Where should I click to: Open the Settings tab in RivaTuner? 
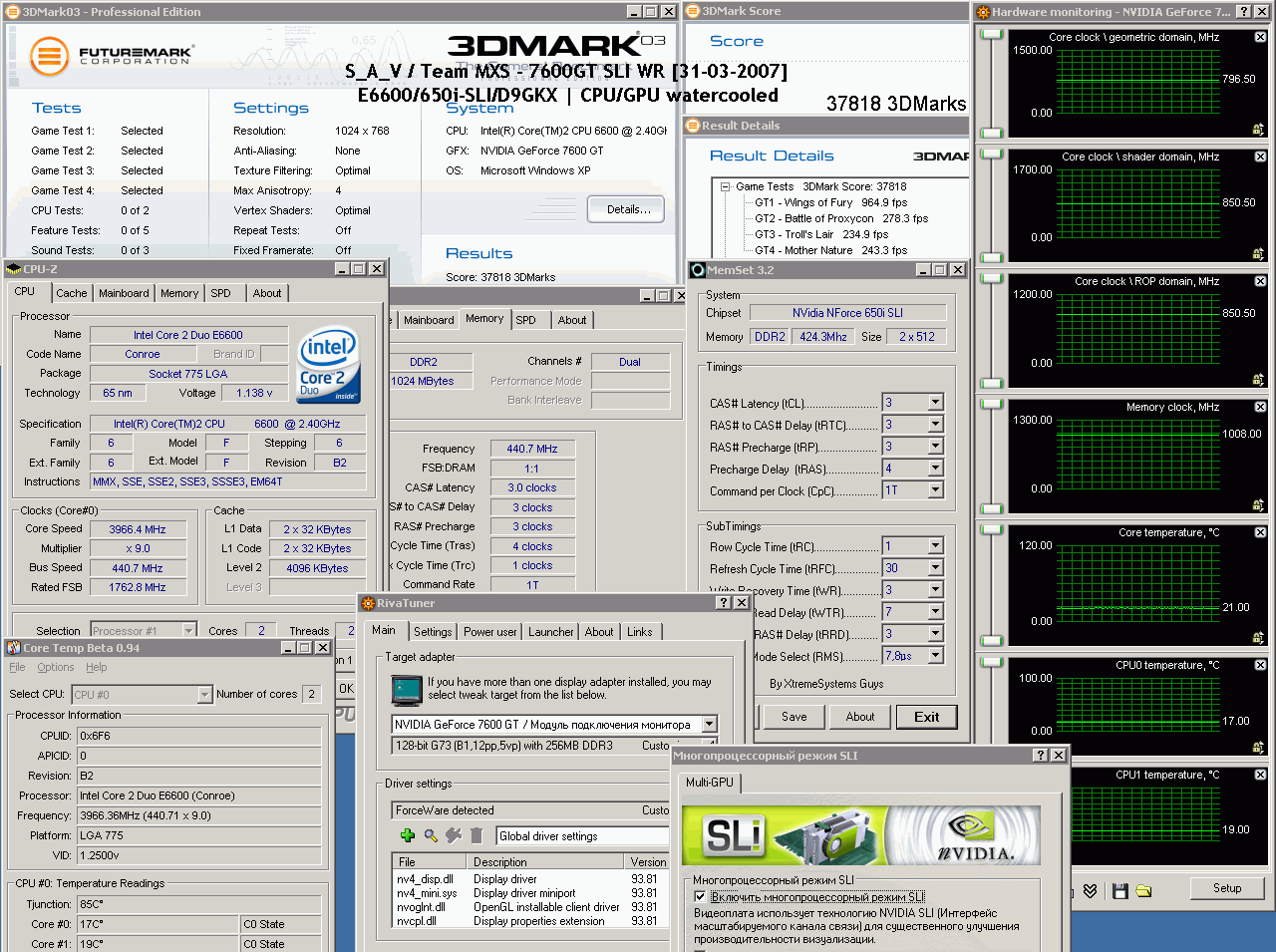433,632
